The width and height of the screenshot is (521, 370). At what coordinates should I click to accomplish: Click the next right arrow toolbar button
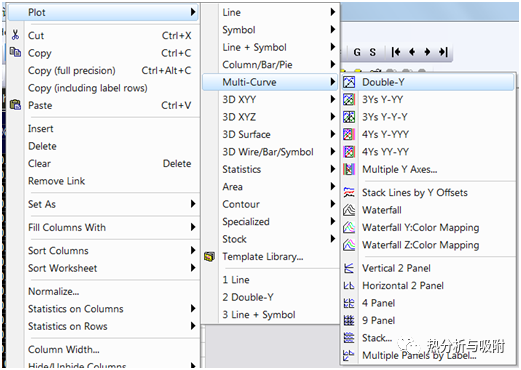tap(427, 52)
